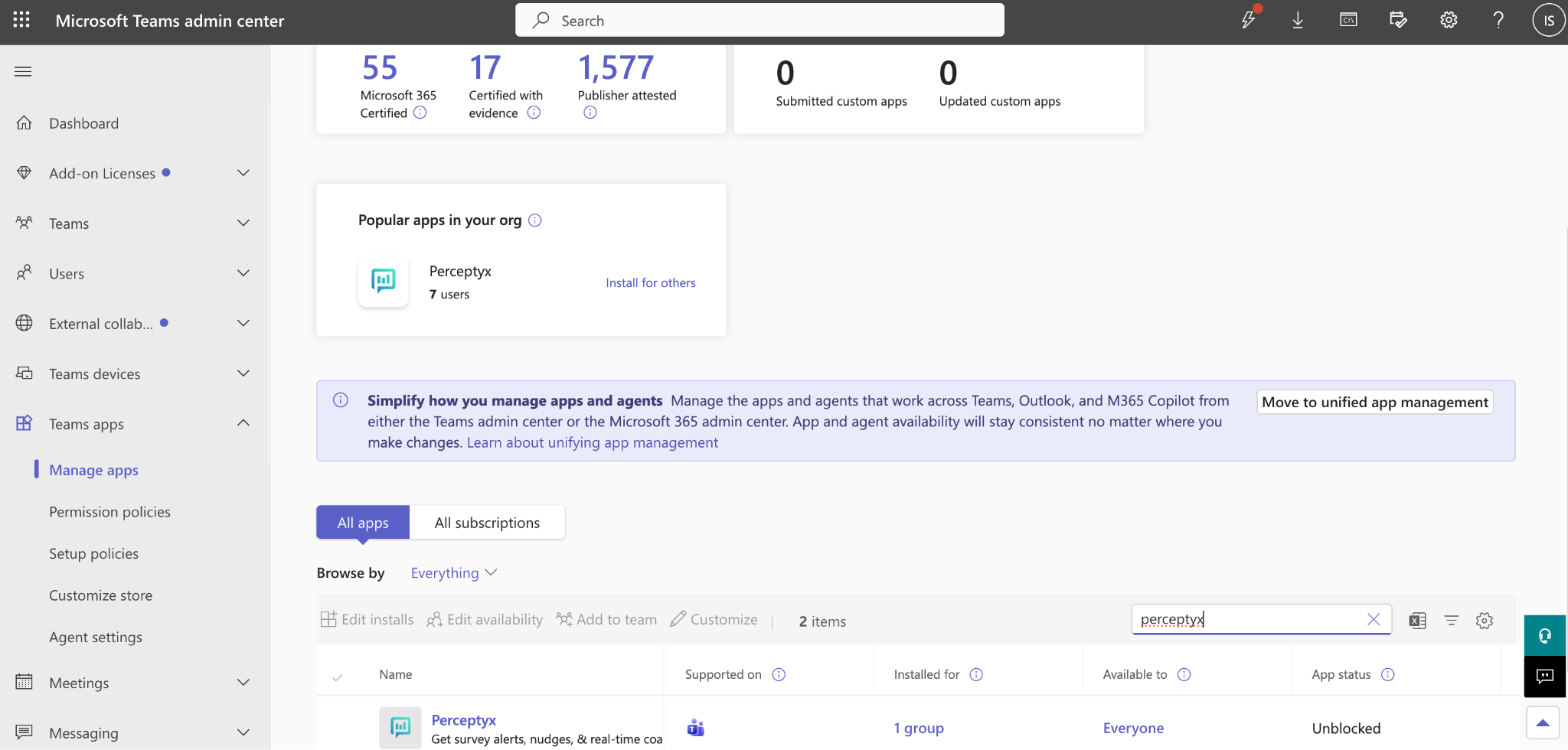Open the lightning bolt activity icon

click(1248, 20)
